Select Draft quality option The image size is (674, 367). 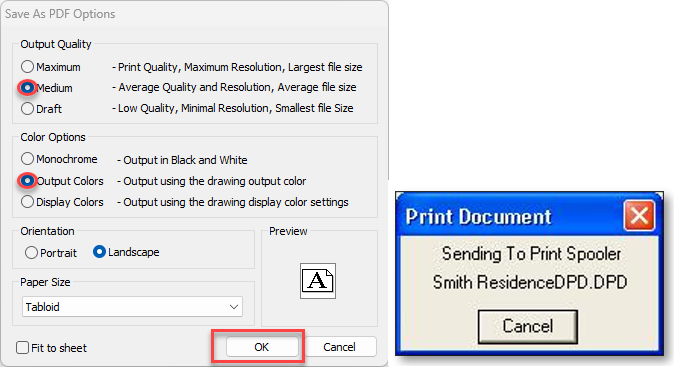28,108
